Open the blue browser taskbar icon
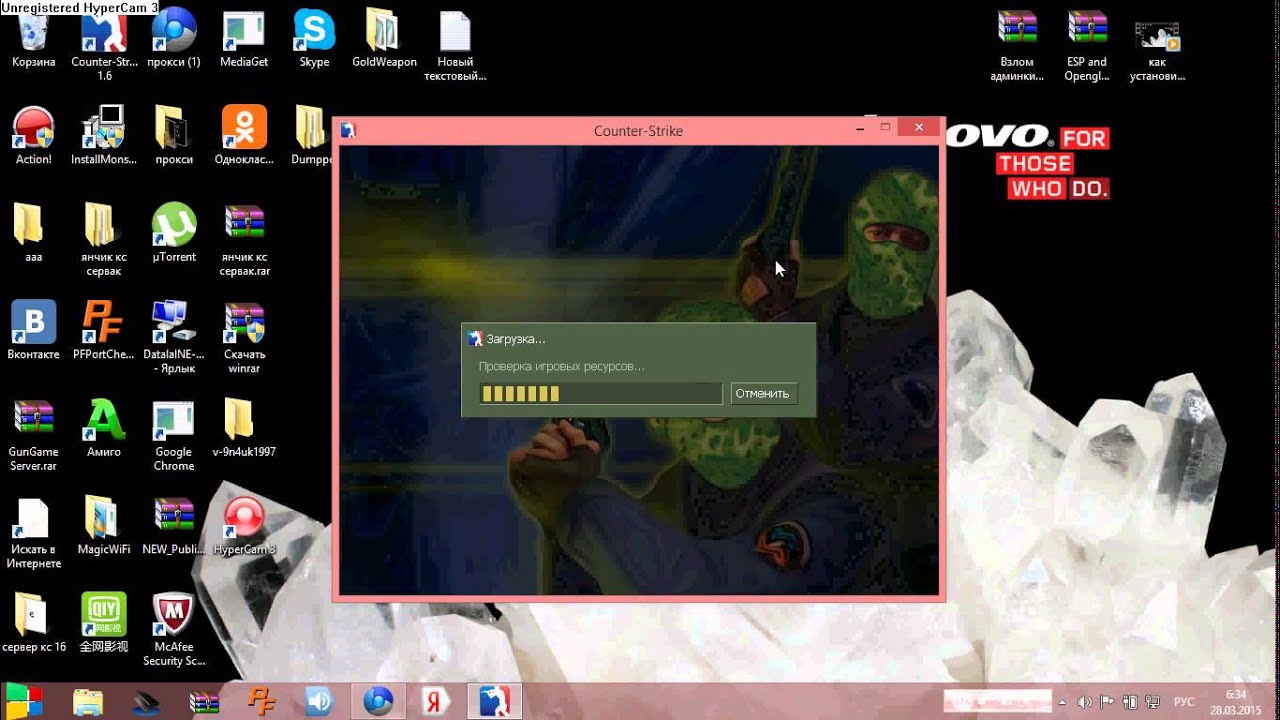1280x720 pixels. tap(378, 701)
